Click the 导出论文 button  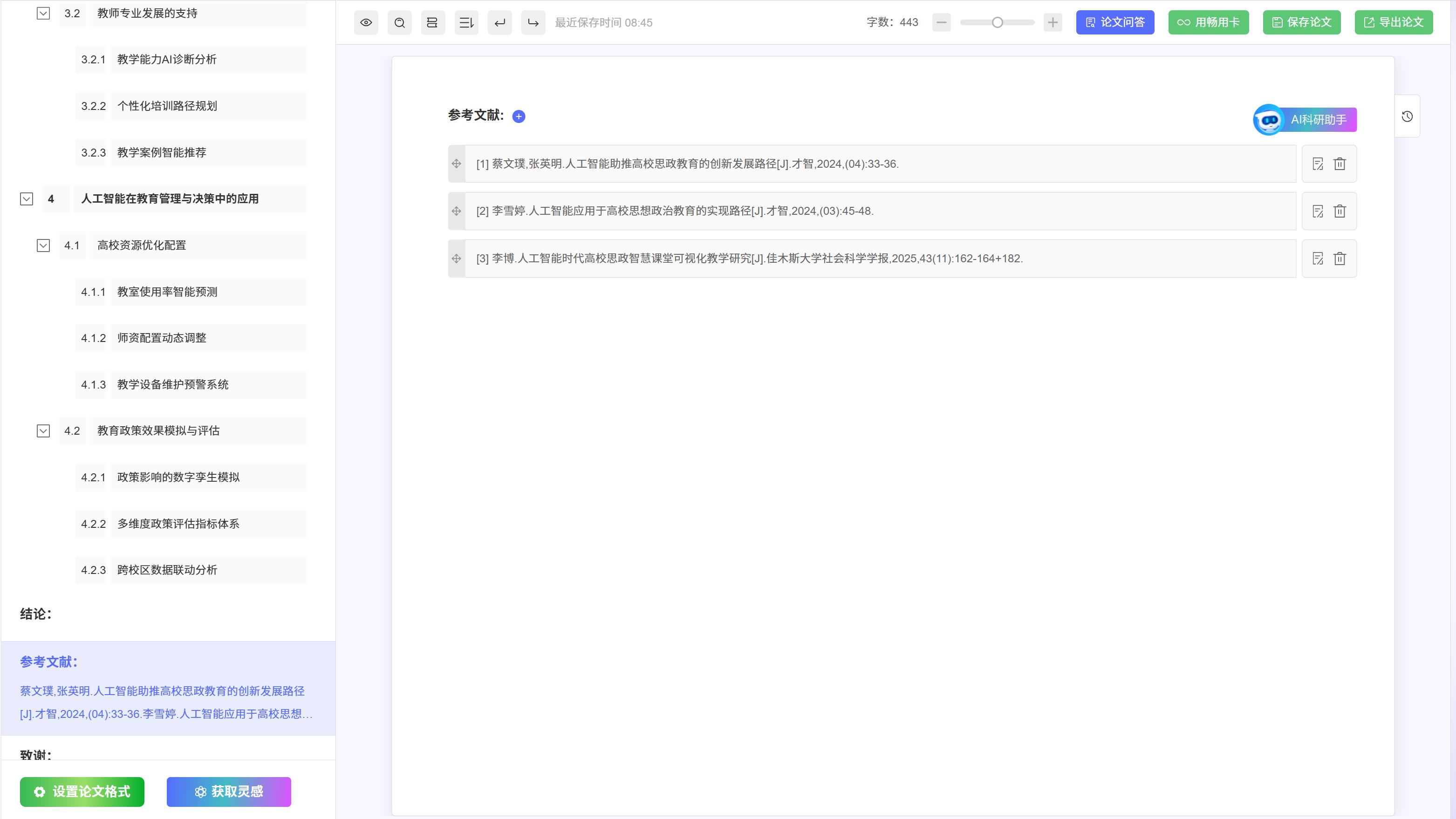[1393, 23]
